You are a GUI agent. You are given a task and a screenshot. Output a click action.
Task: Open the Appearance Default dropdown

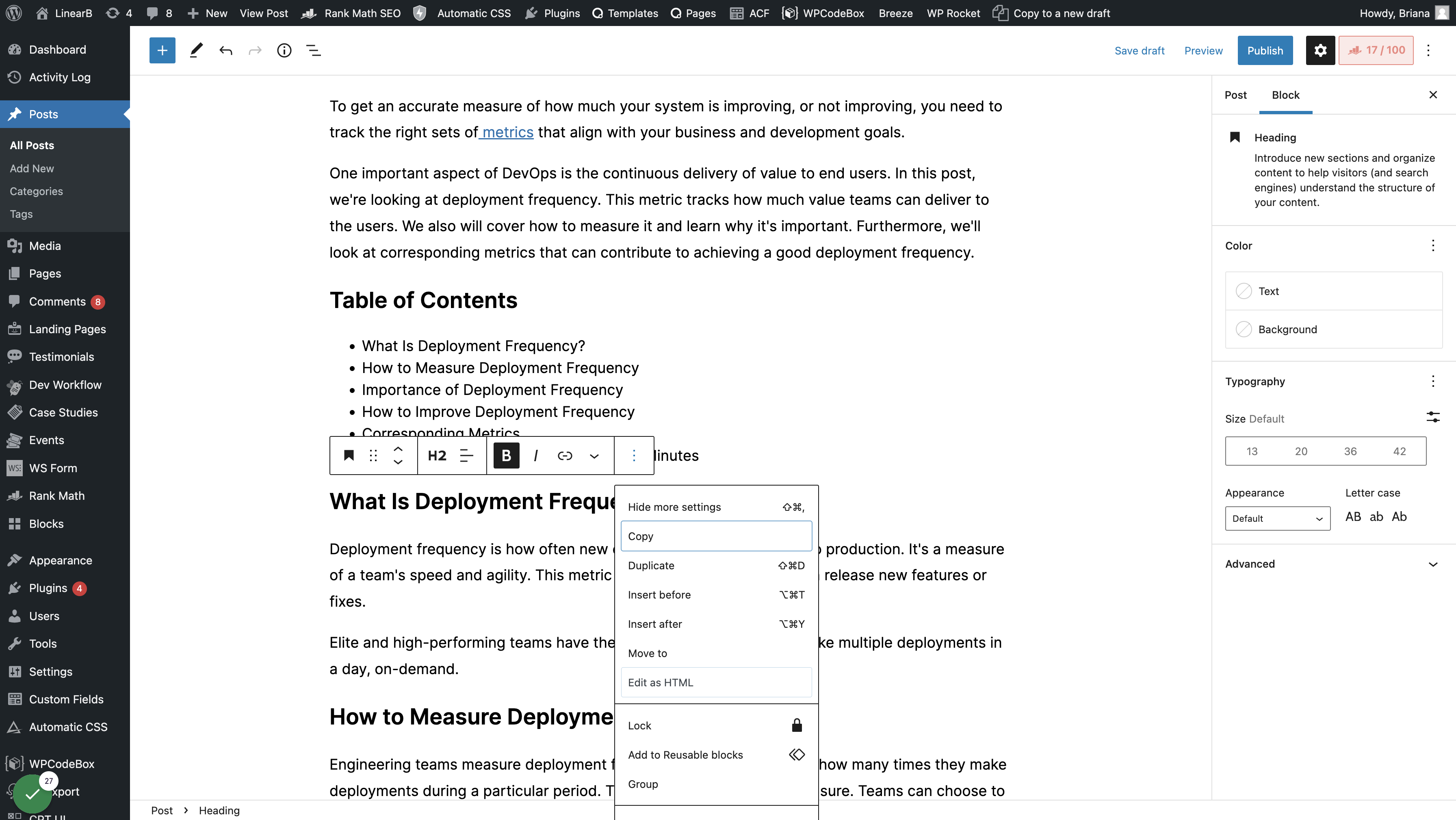(1277, 518)
